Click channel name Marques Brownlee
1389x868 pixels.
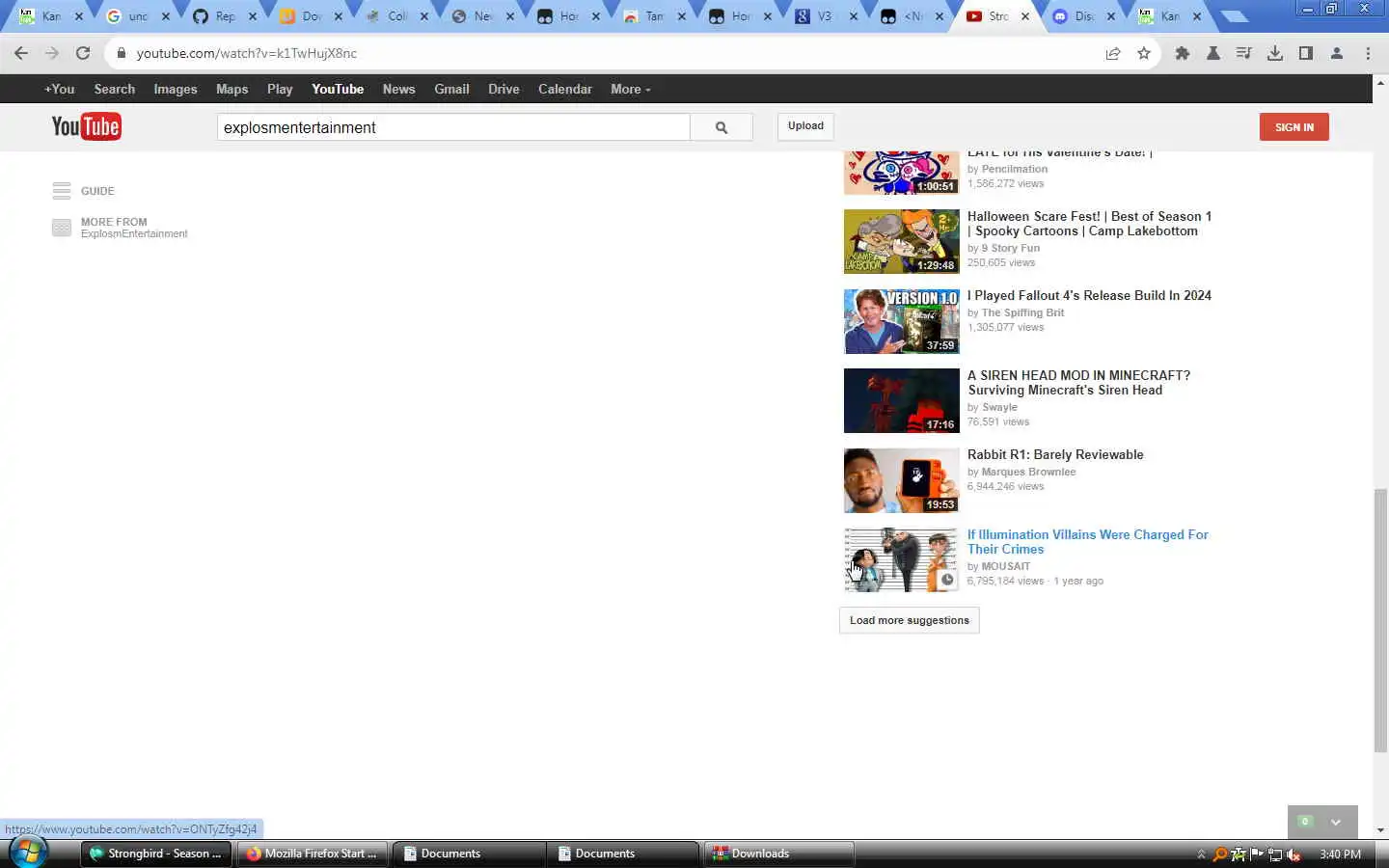coord(1028,472)
